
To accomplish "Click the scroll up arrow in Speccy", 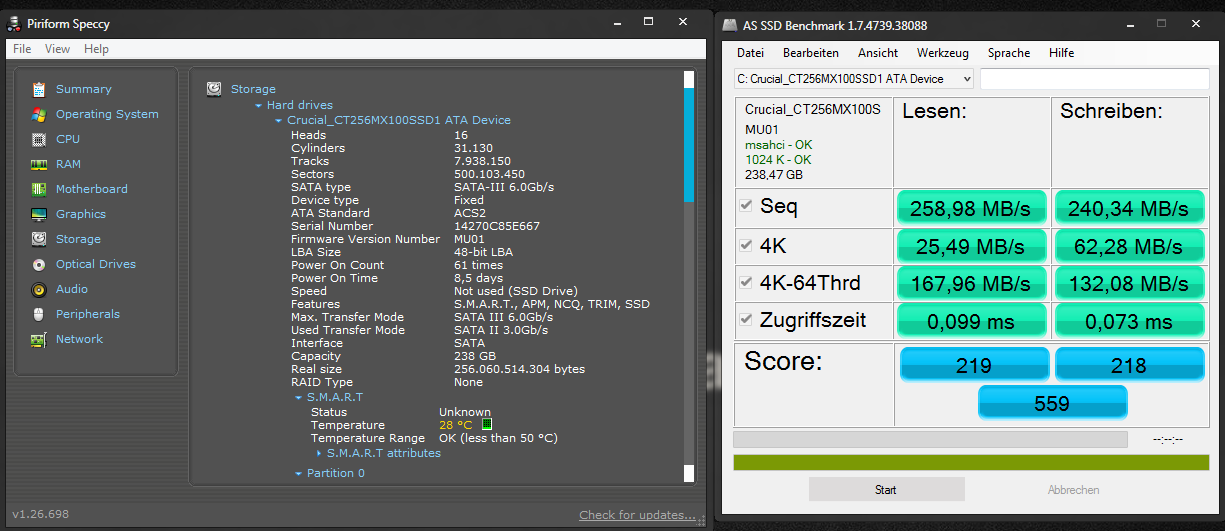I will [x=688, y=78].
